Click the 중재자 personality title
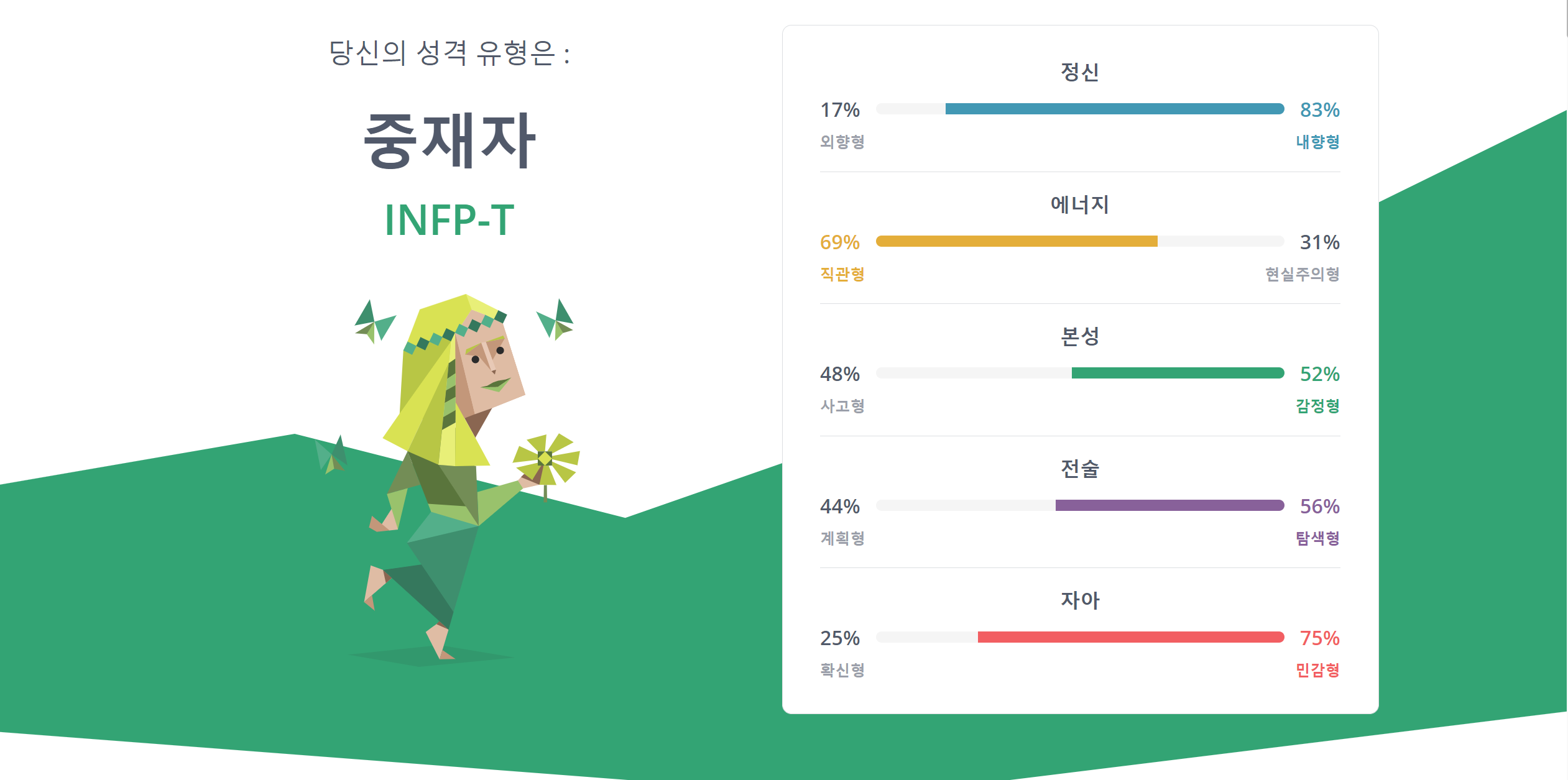The height and width of the screenshot is (780, 1568). coord(449,140)
